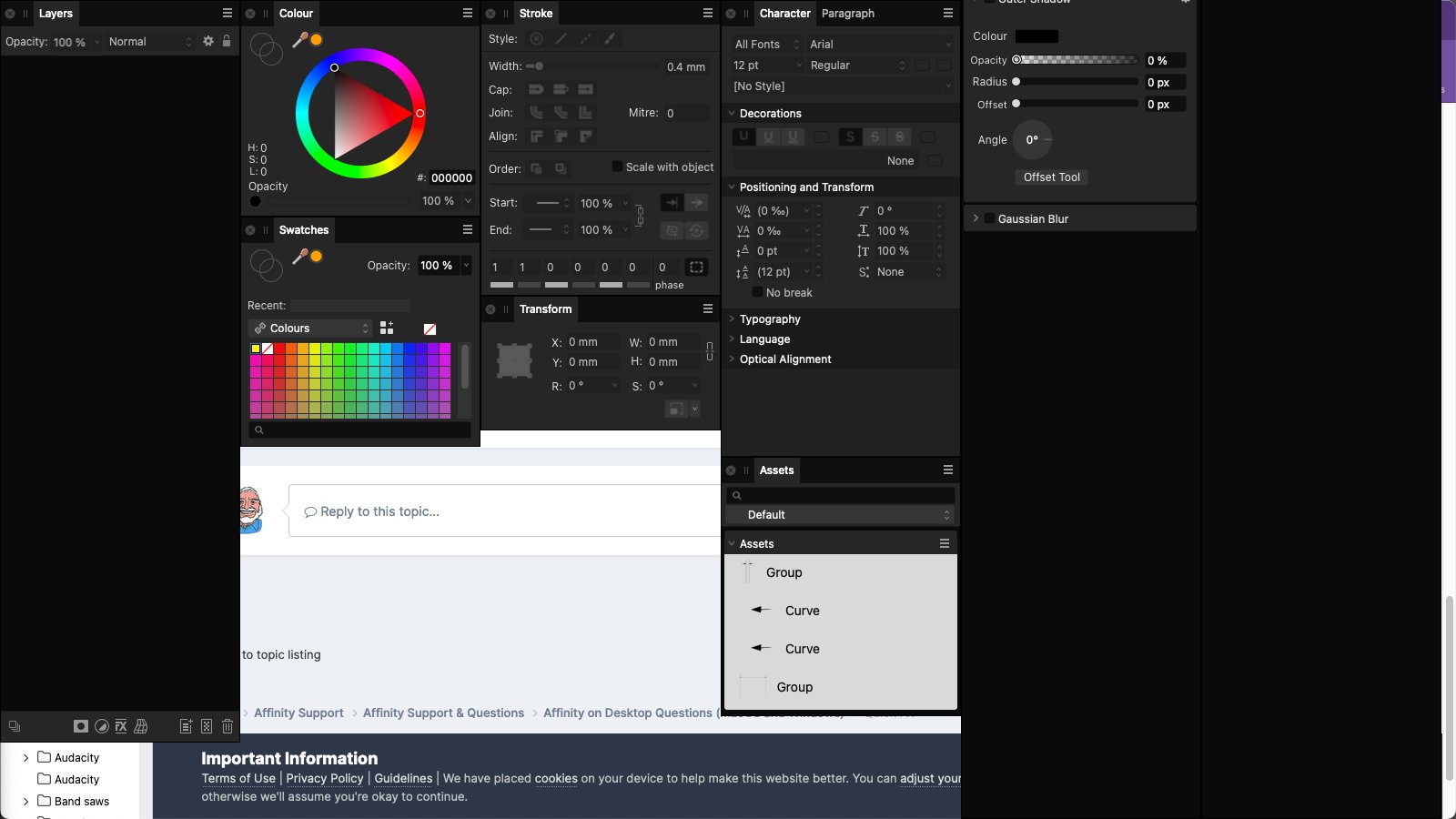The width and height of the screenshot is (1456, 819).
Task: Open the Terms of Use link
Action: pos(238,778)
